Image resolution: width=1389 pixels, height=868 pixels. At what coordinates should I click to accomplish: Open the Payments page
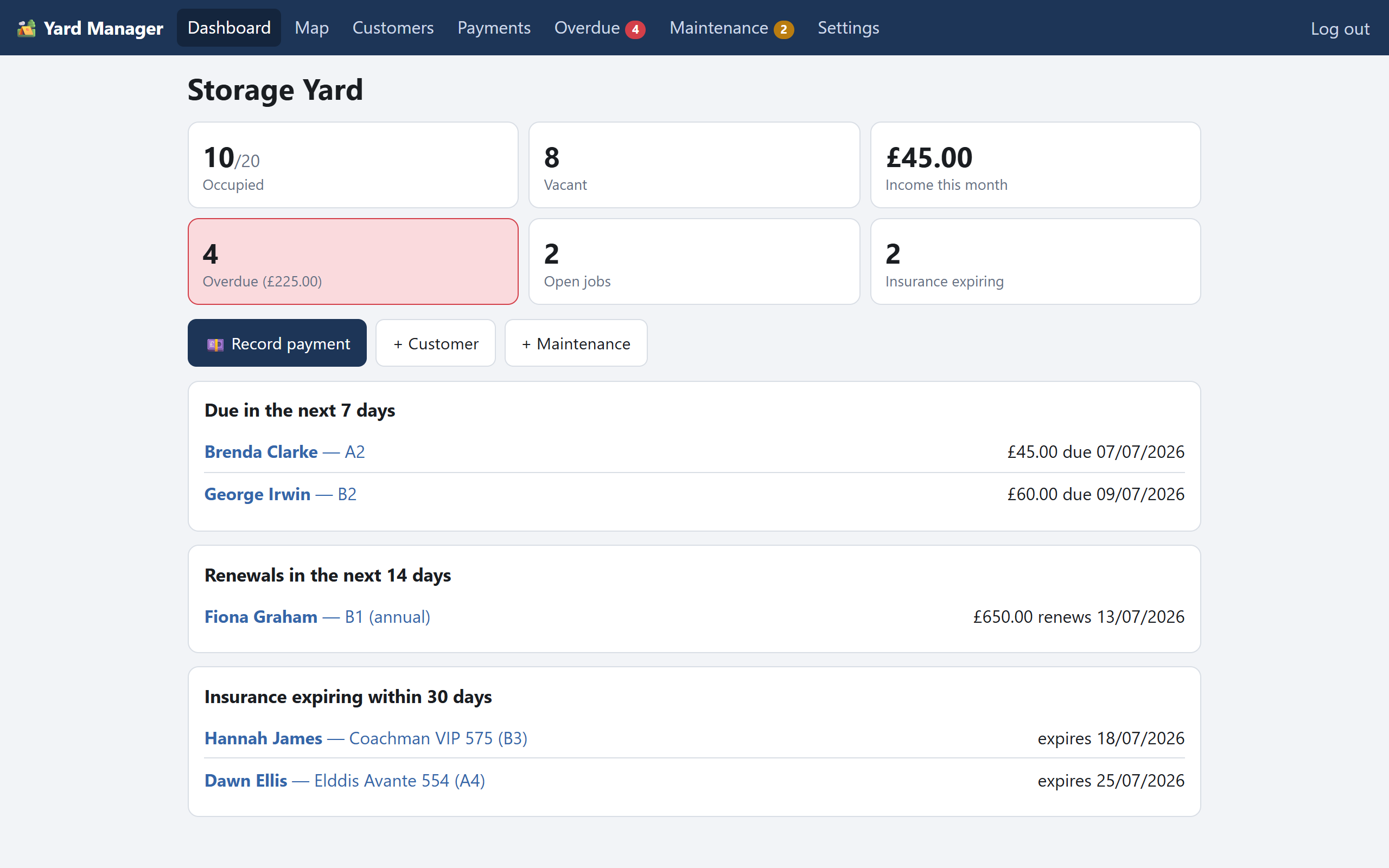[x=494, y=28]
